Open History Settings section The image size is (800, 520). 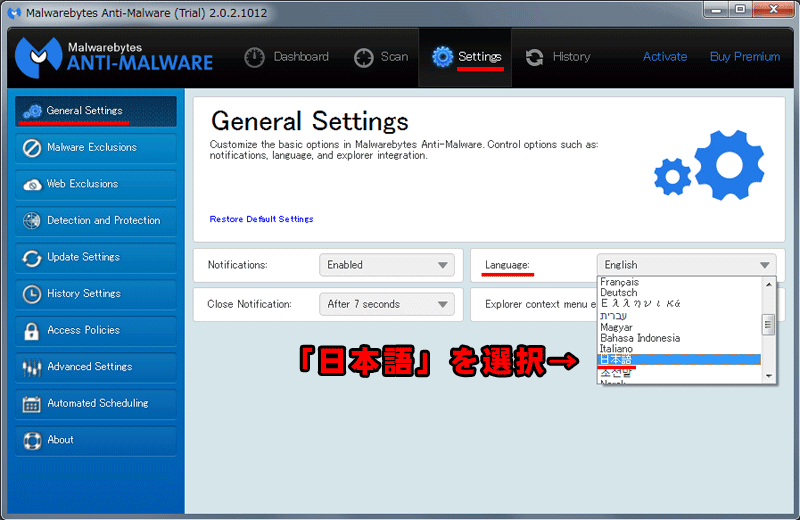96,294
